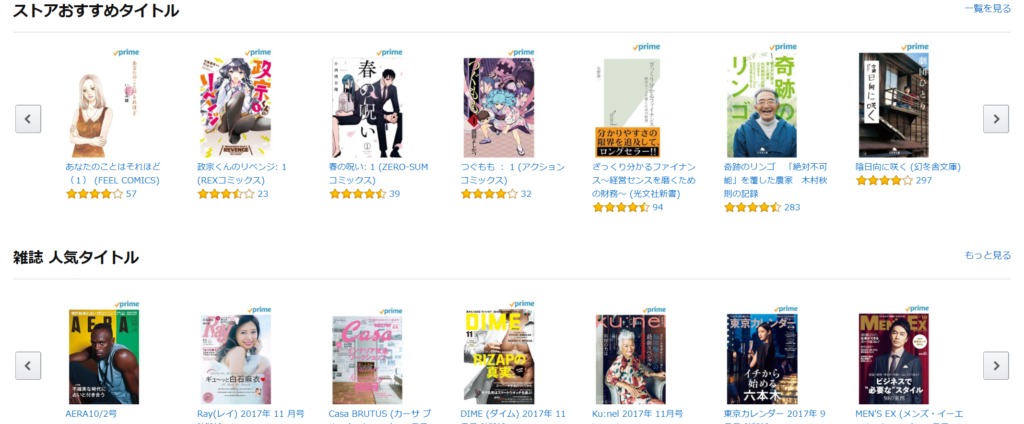Screen dimensions: 1024x424
Task: Open the 政宗くんのリベンジ cover image
Action: coord(235,108)
